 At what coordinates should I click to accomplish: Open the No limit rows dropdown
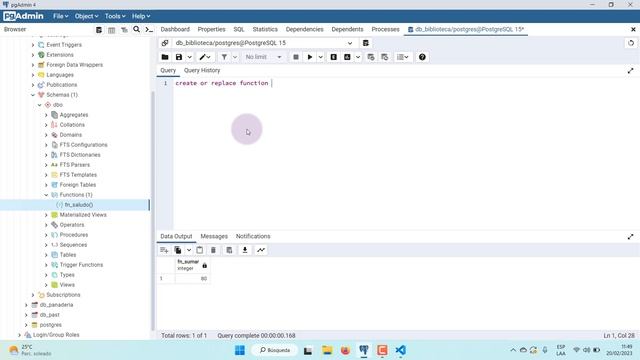[x=263, y=57]
